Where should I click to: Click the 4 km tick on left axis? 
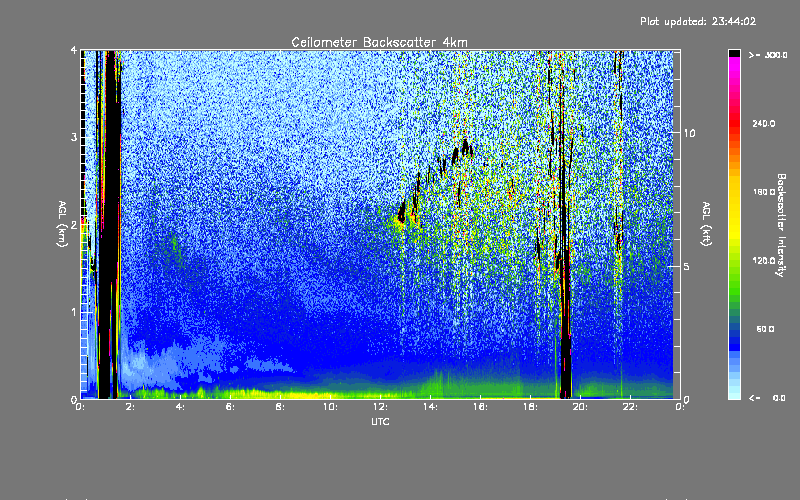tap(74, 51)
